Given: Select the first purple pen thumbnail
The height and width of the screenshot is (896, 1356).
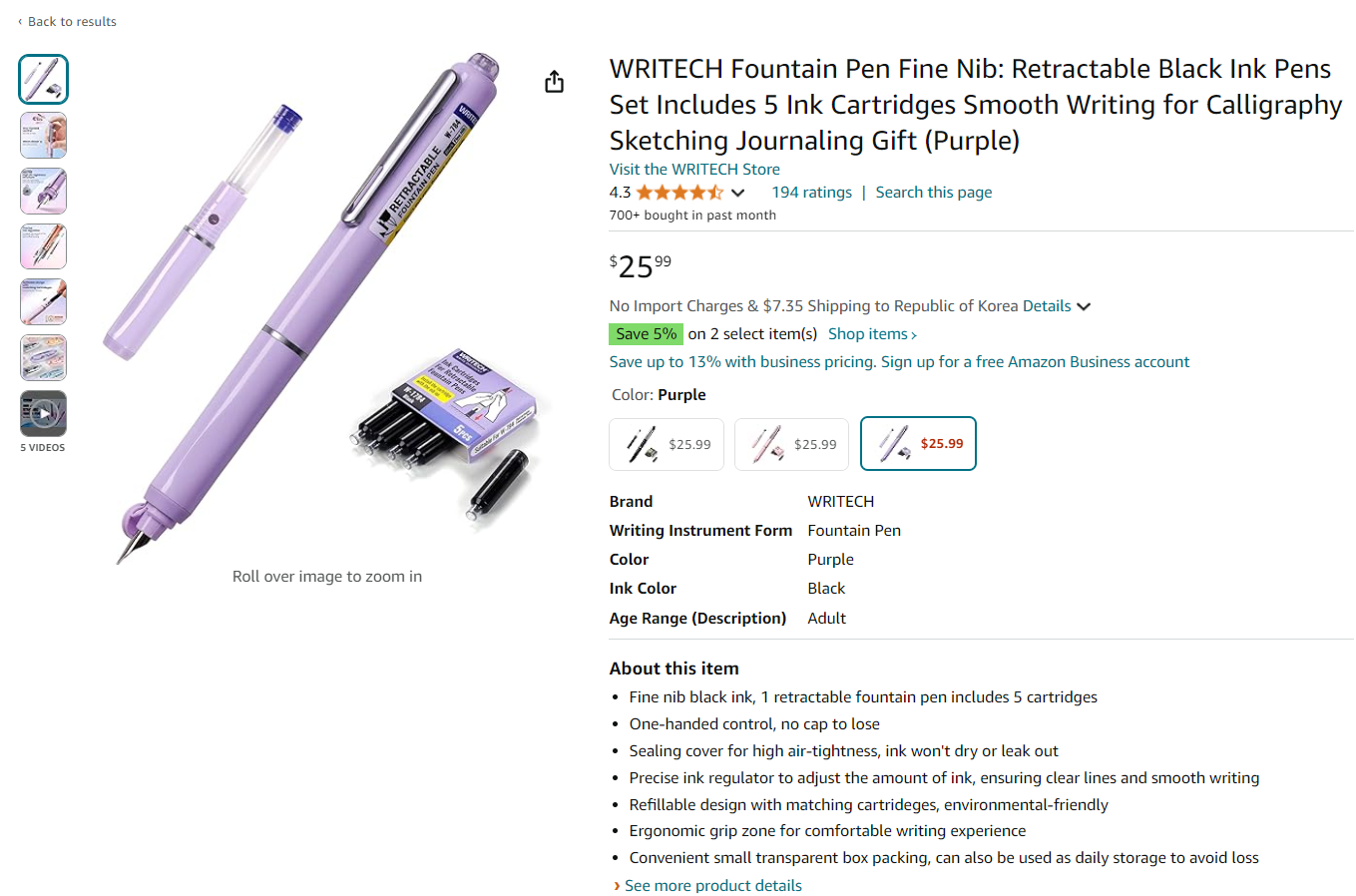Looking at the screenshot, I should 43,80.
